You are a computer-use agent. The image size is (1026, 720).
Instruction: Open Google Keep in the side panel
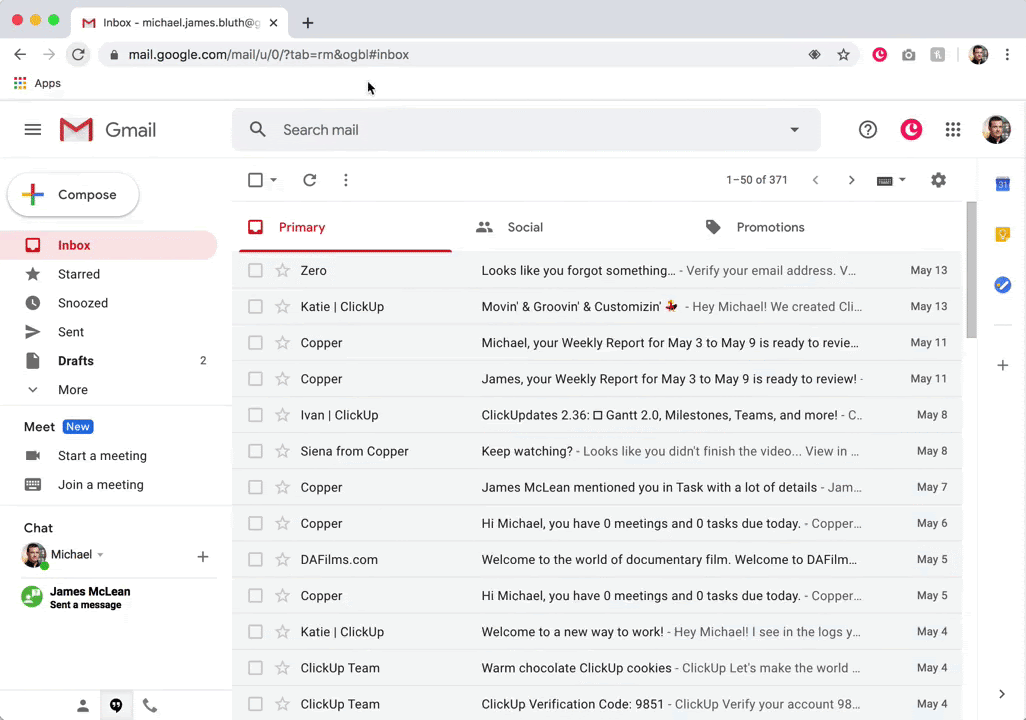click(1002, 235)
